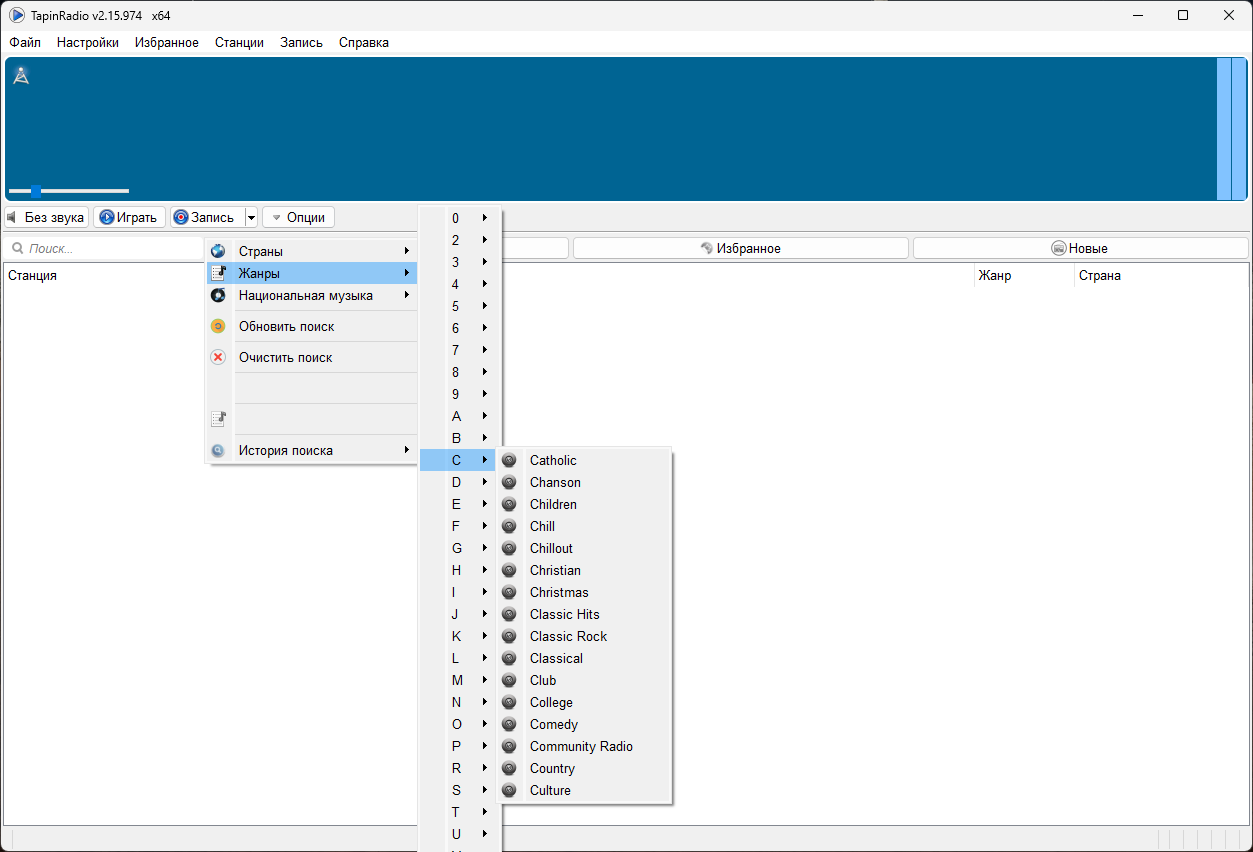
Task: Expand the letter M genre submenu
Action: pyautogui.click(x=459, y=680)
